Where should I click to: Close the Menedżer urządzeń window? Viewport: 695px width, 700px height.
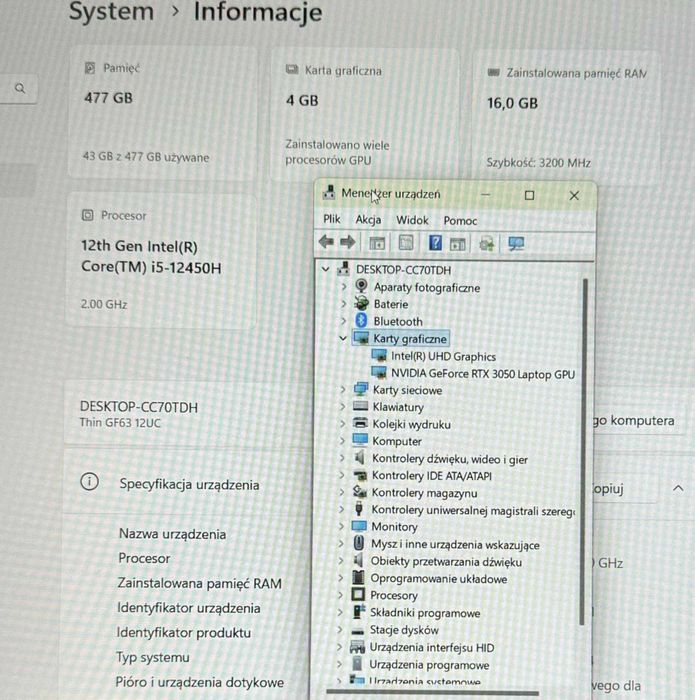coord(574,196)
